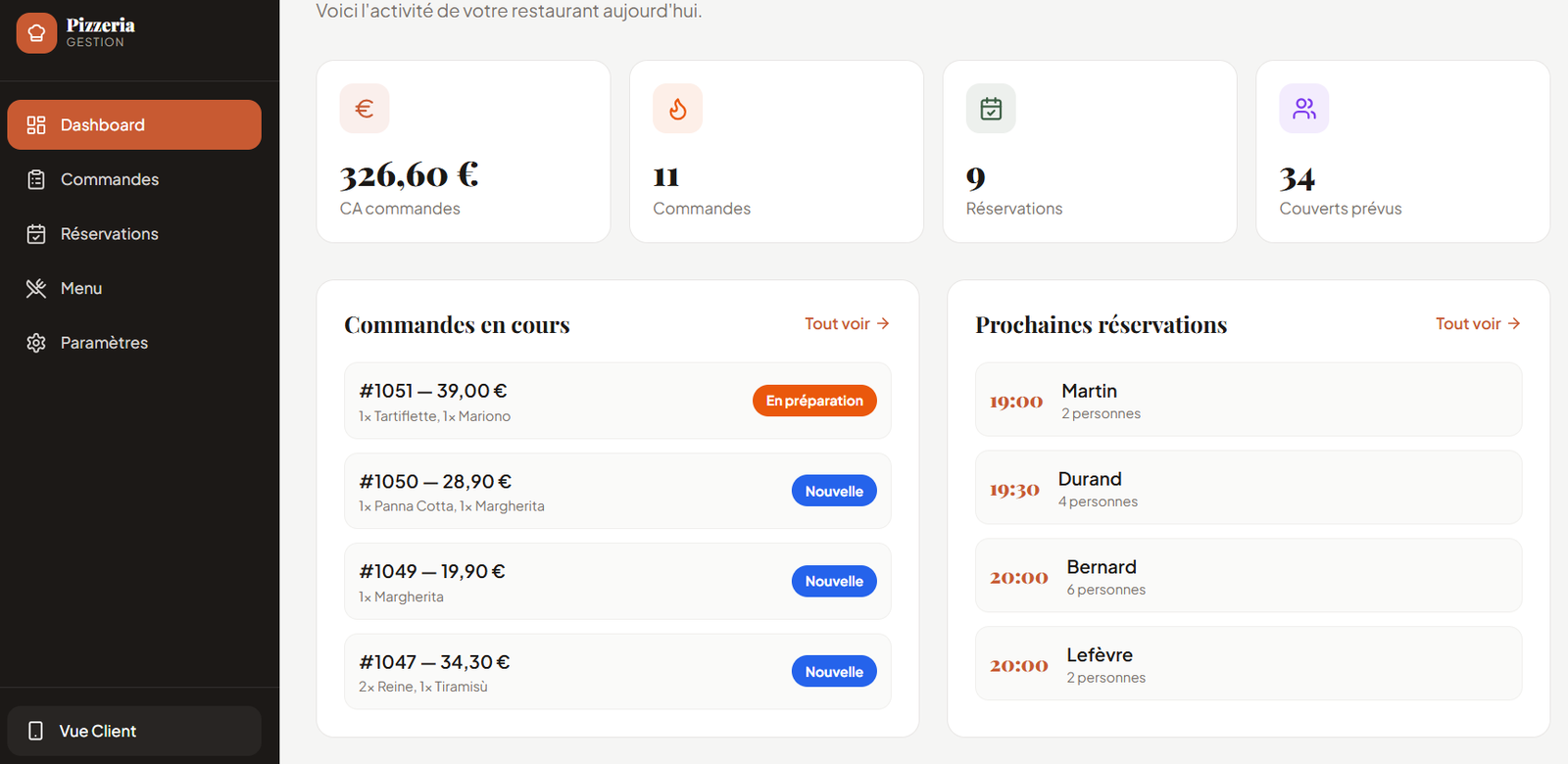Click Tout voir for Commandes en cours
The height and width of the screenshot is (764, 1568).
coord(847,323)
